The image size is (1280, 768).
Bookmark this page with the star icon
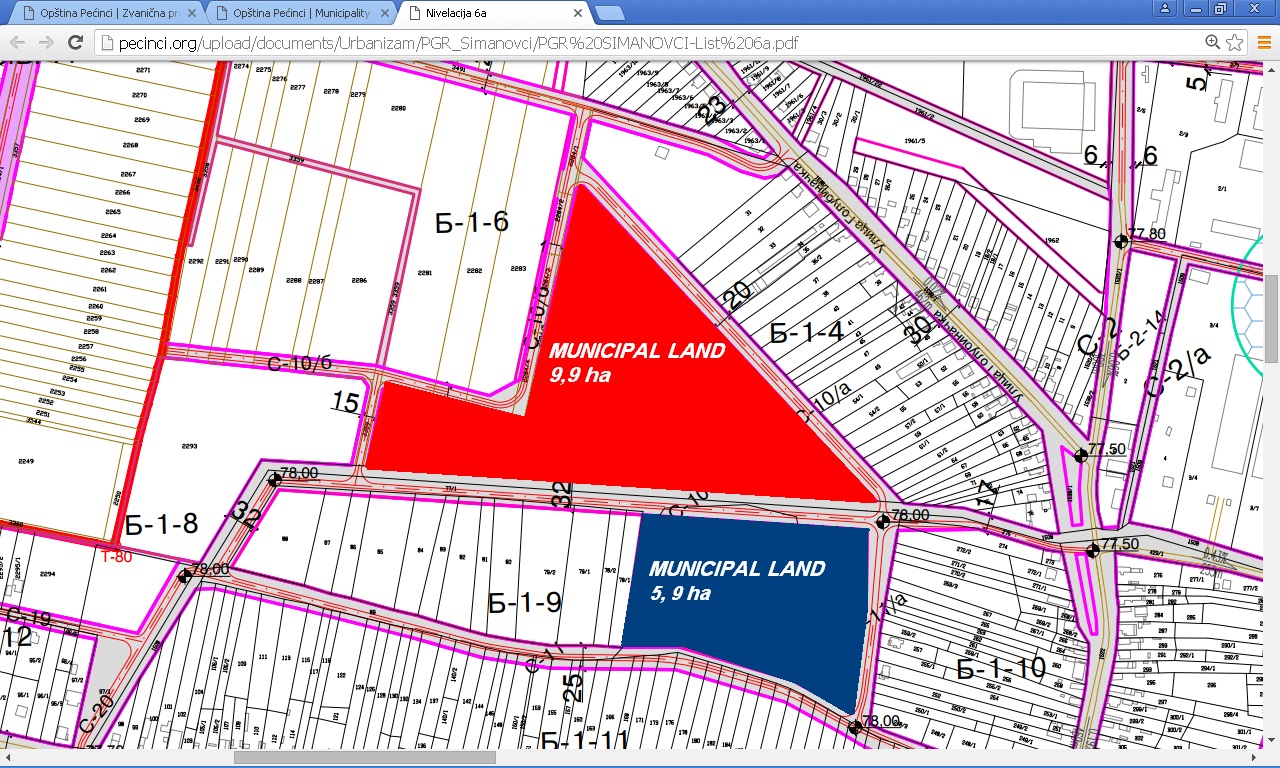1235,43
